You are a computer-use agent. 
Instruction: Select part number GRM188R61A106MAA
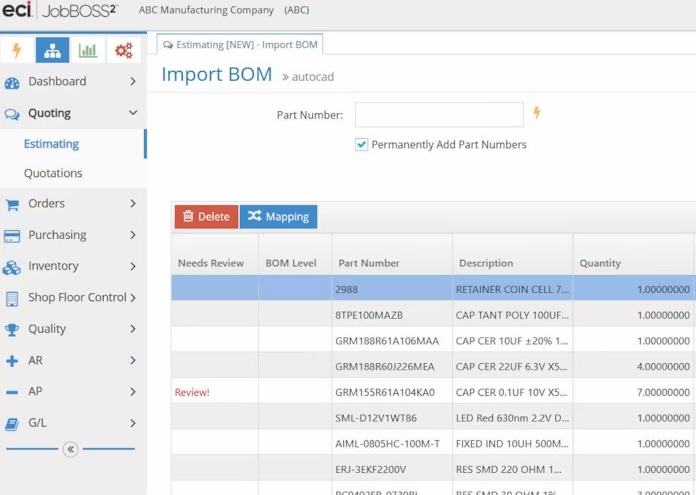[387, 341]
